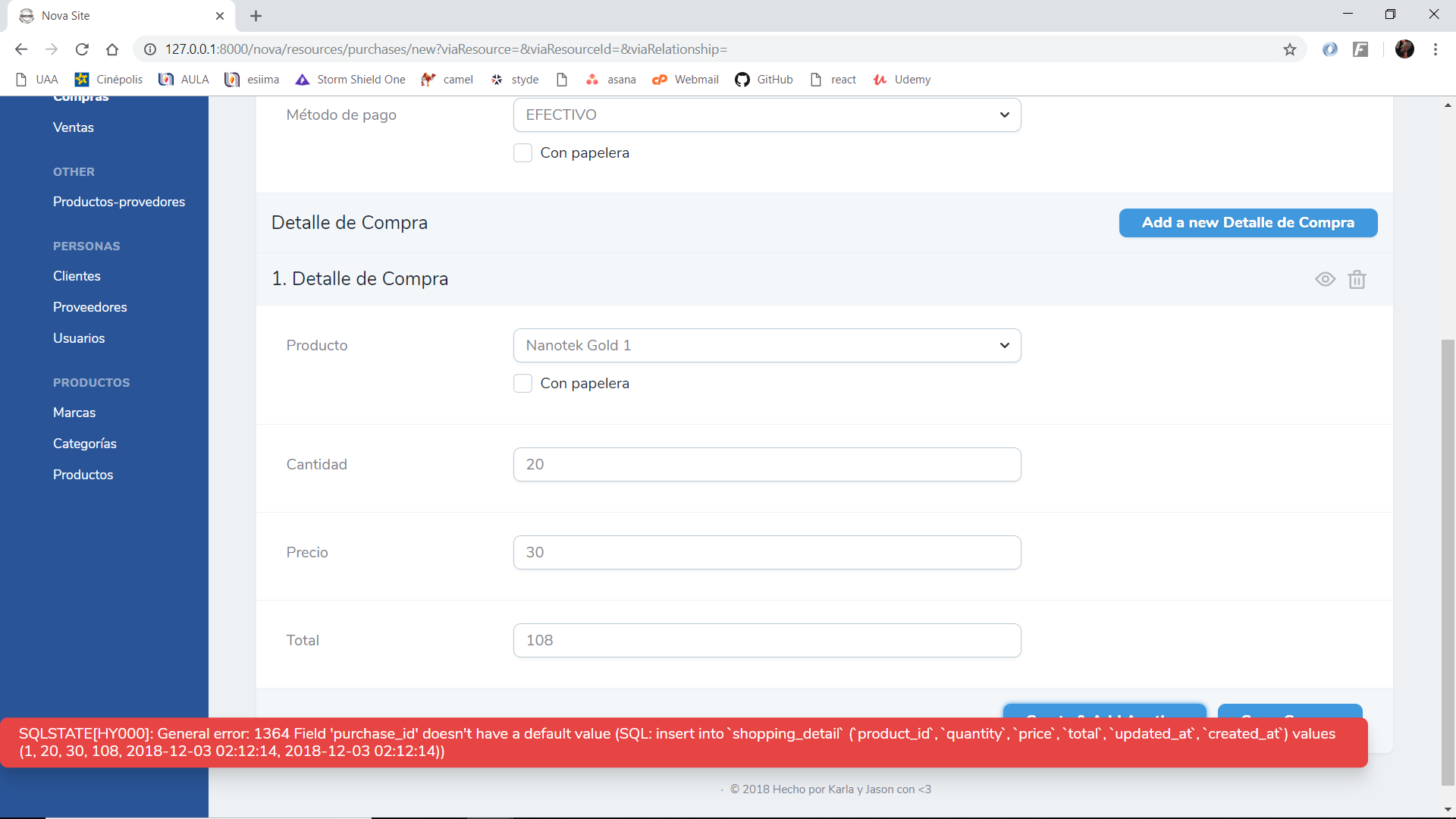Viewport: 1456px width, 819px height.
Task: Open Ventas in the sidebar
Action: [74, 127]
